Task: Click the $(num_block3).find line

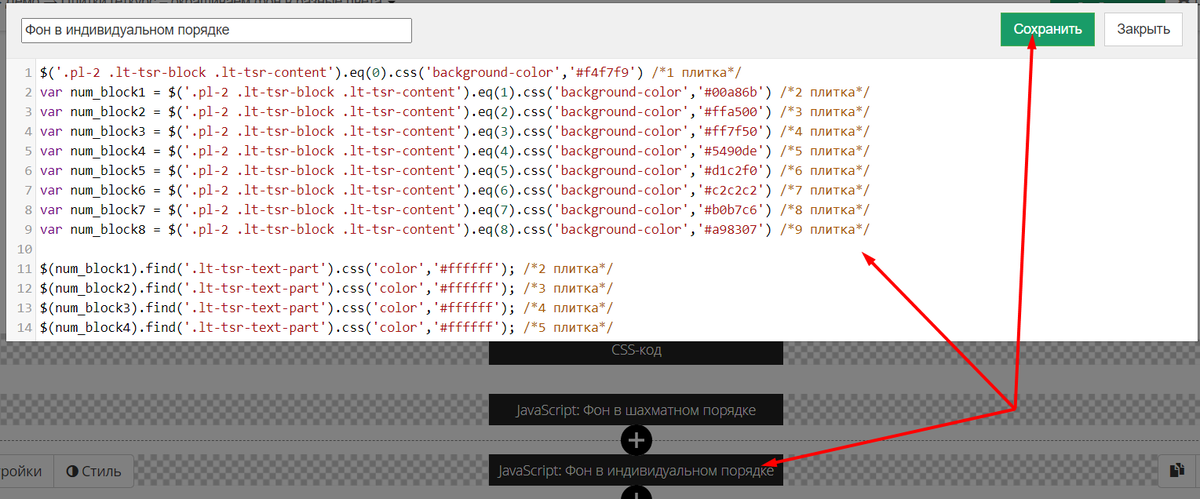Action: point(327,308)
